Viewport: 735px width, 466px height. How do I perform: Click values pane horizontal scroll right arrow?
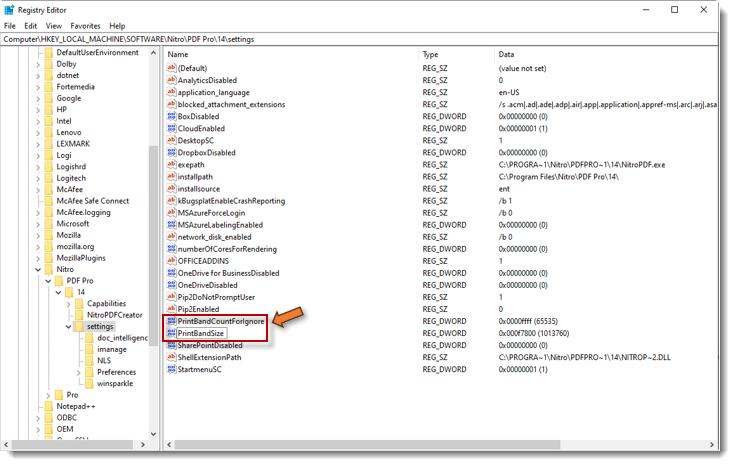pos(712,444)
